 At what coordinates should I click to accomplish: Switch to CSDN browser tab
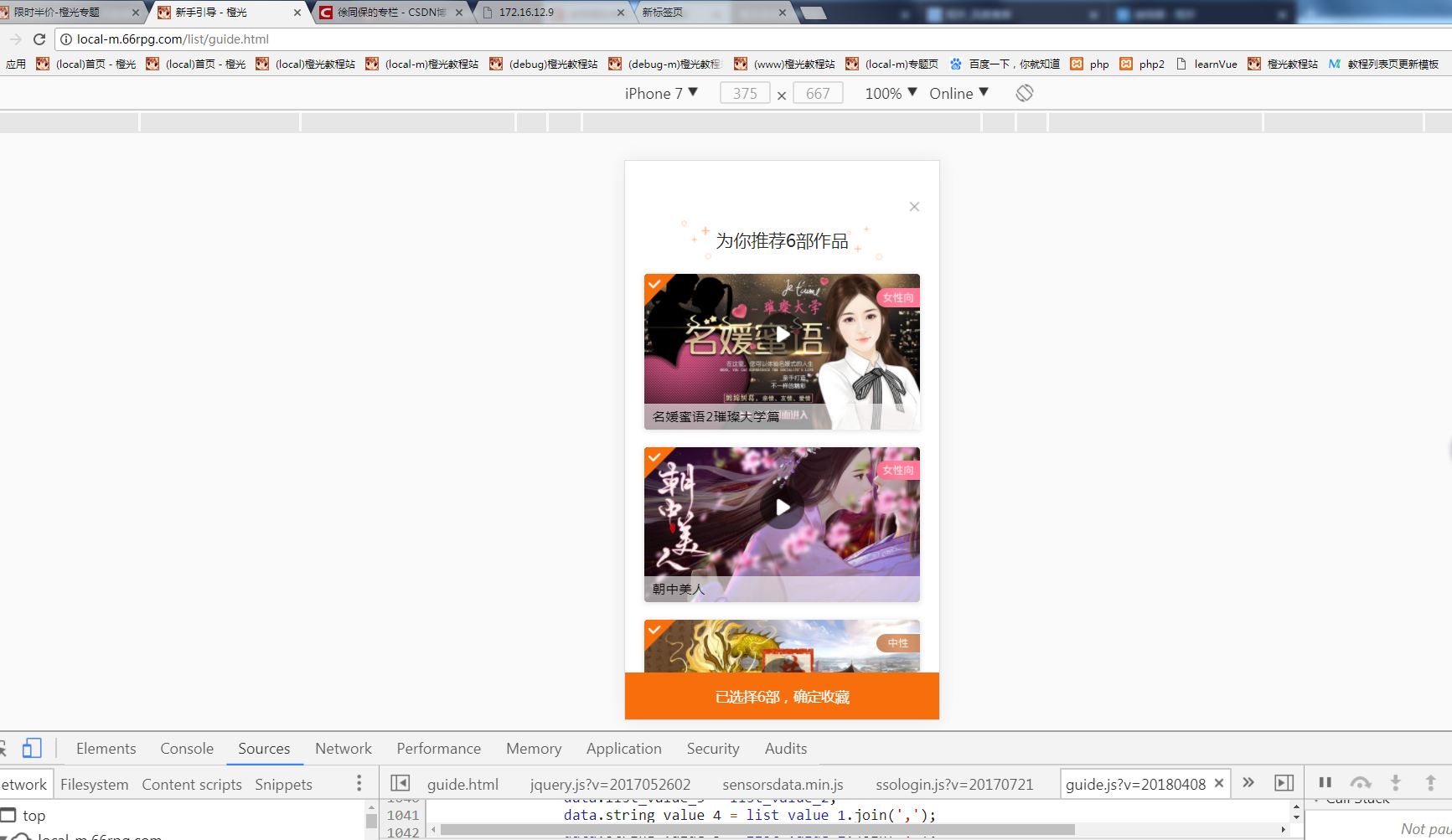pyautogui.click(x=391, y=12)
